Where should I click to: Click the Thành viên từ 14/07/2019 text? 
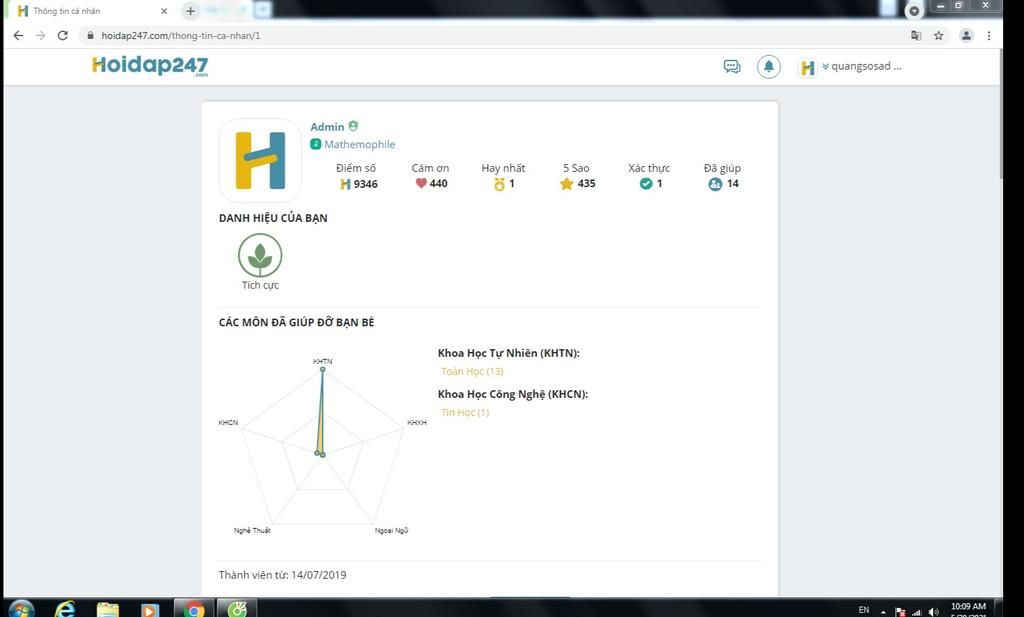pos(283,575)
